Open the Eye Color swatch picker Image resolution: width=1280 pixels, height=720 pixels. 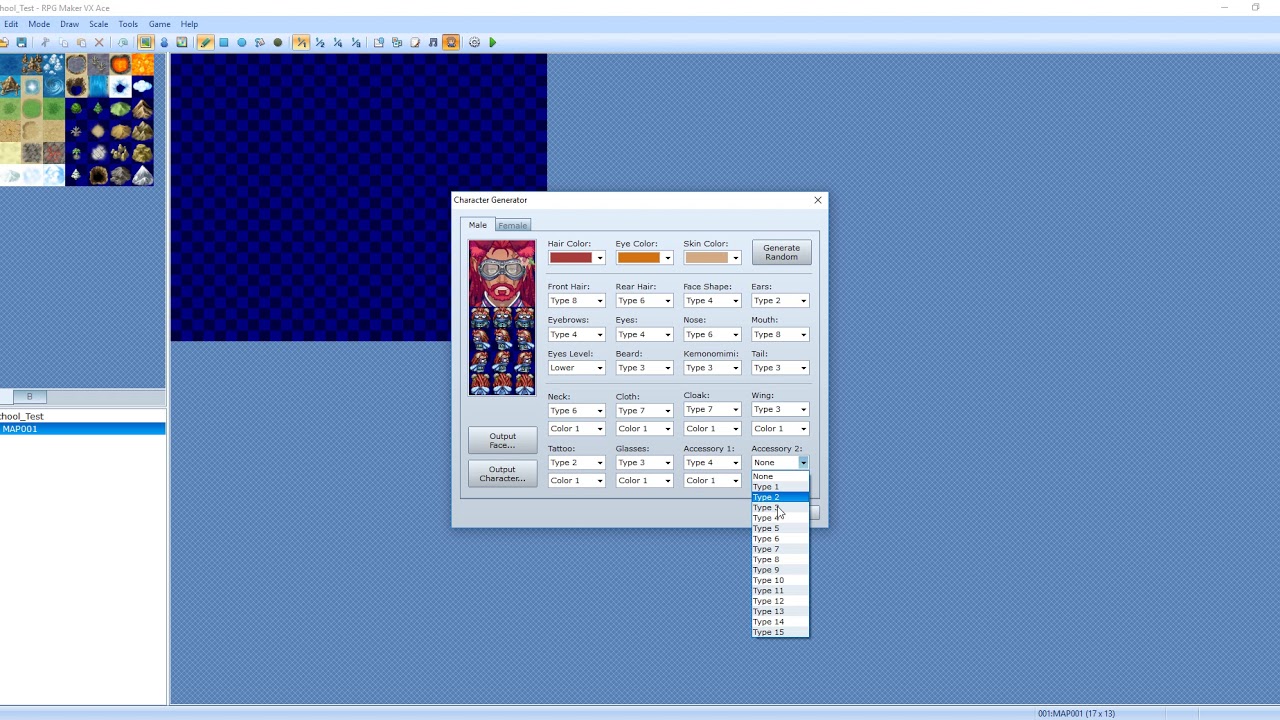(x=644, y=258)
